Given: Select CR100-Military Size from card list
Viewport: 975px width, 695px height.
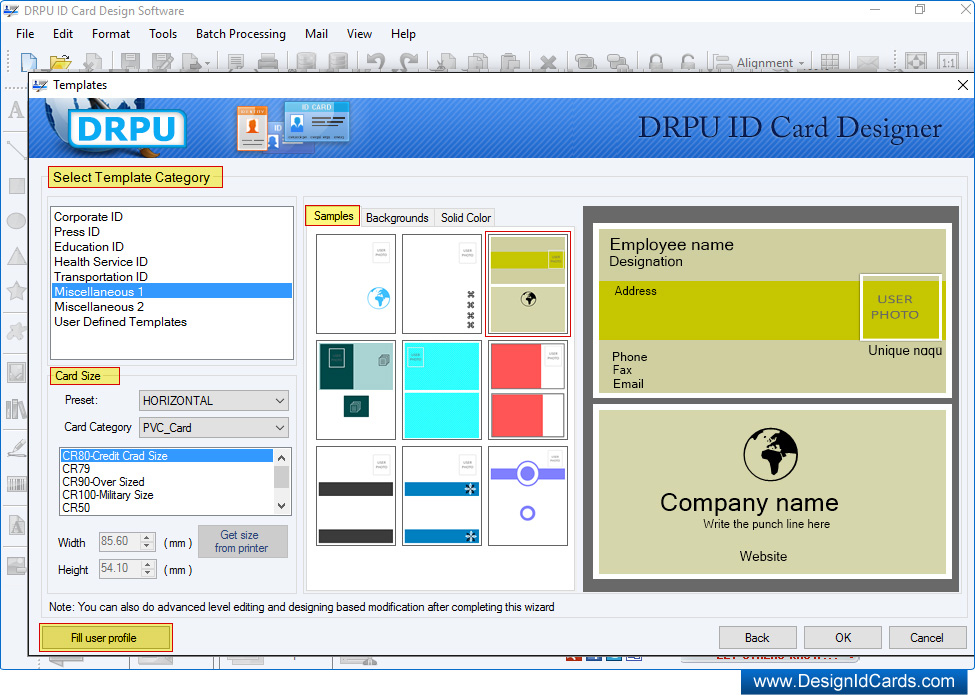Looking at the screenshot, I should (x=108, y=495).
